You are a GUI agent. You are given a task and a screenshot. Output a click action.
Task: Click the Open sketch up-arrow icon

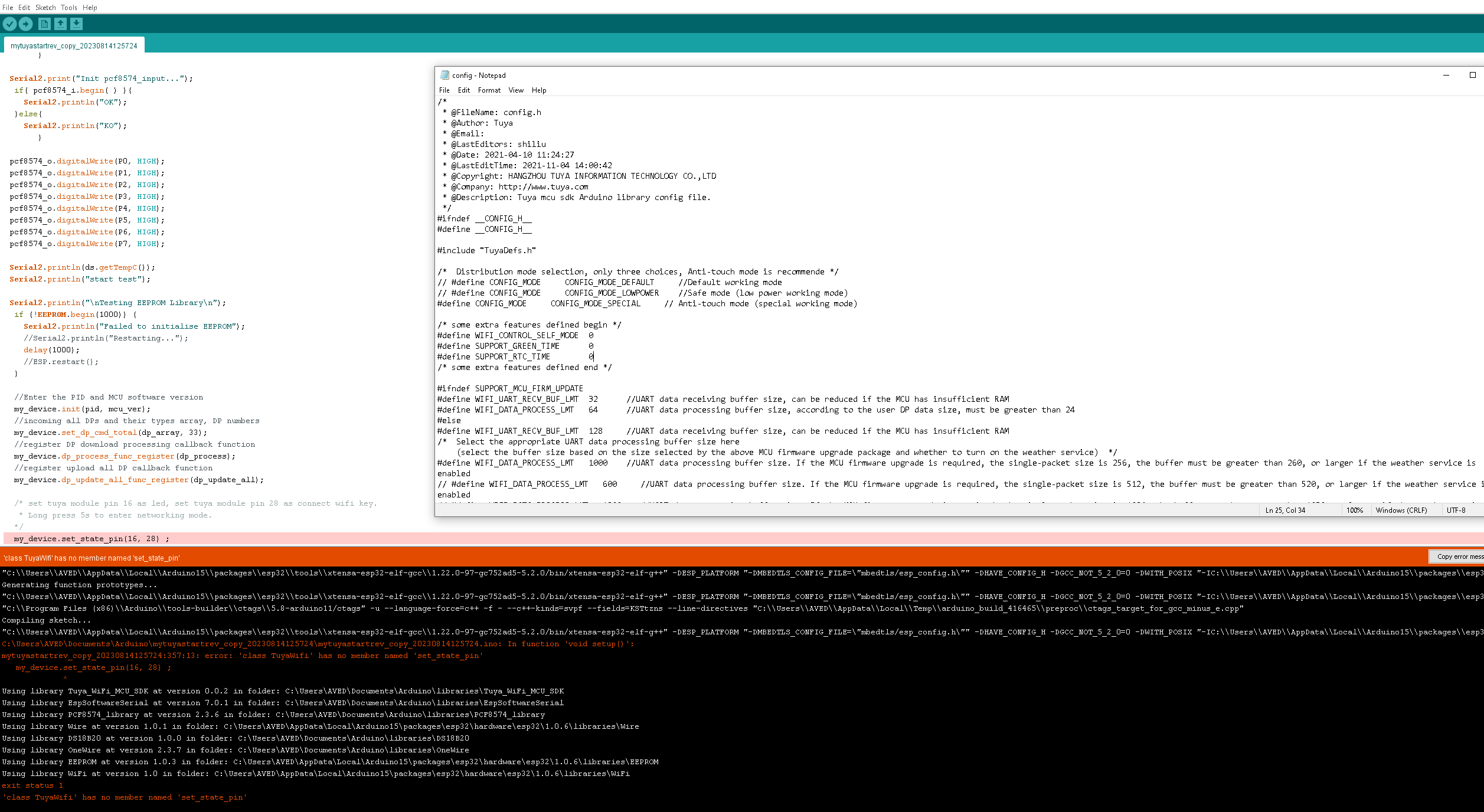click(60, 24)
